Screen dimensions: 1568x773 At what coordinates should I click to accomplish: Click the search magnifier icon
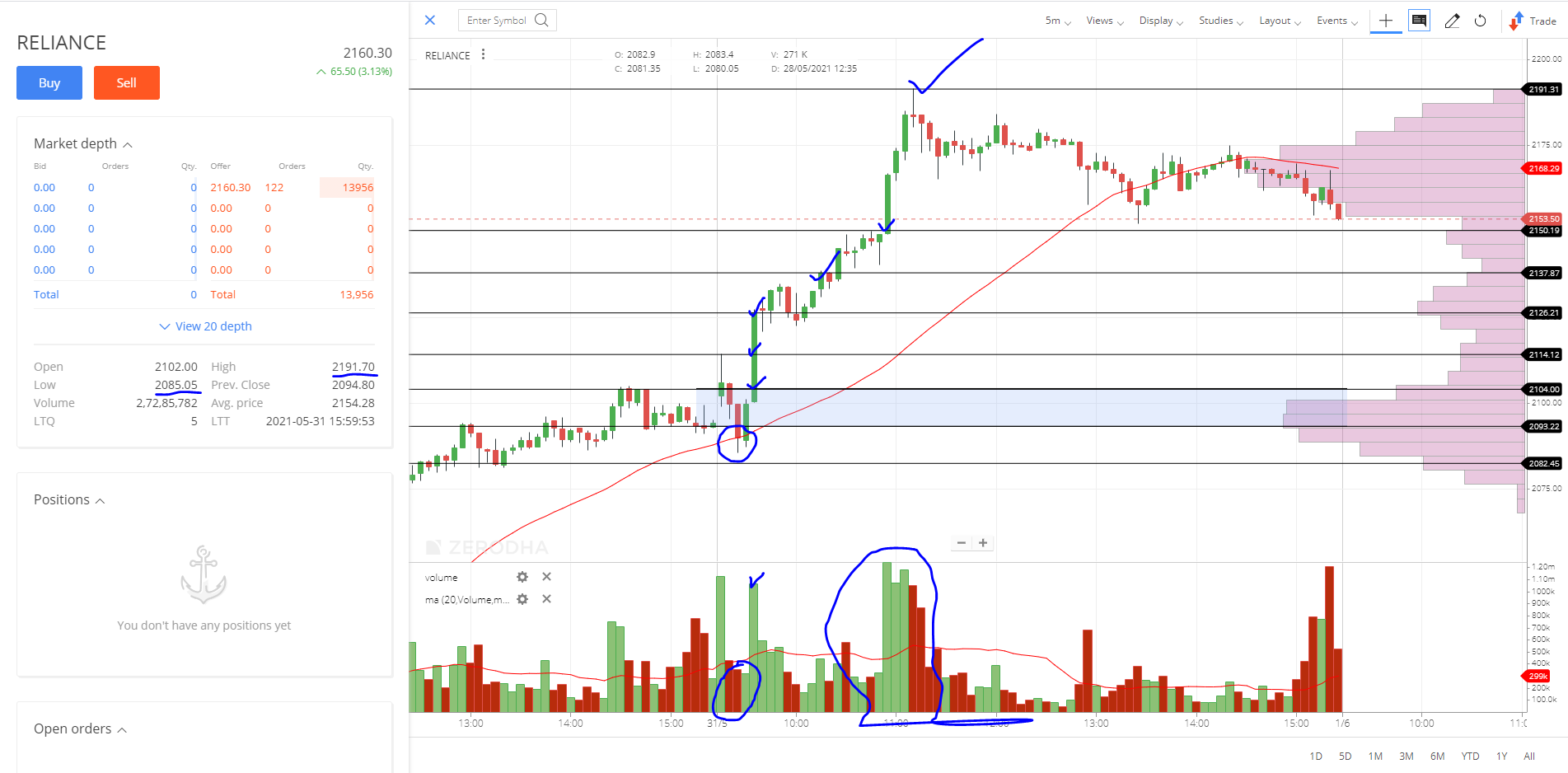541,20
